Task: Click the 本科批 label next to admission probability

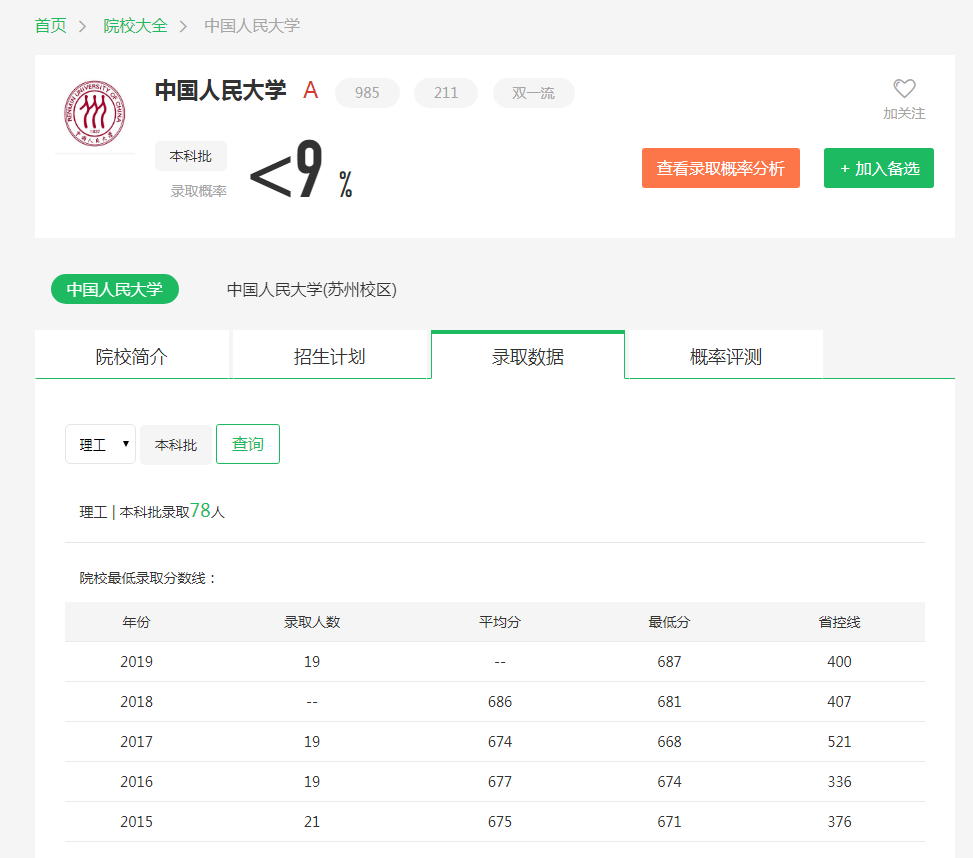Action: pos(190,156)
